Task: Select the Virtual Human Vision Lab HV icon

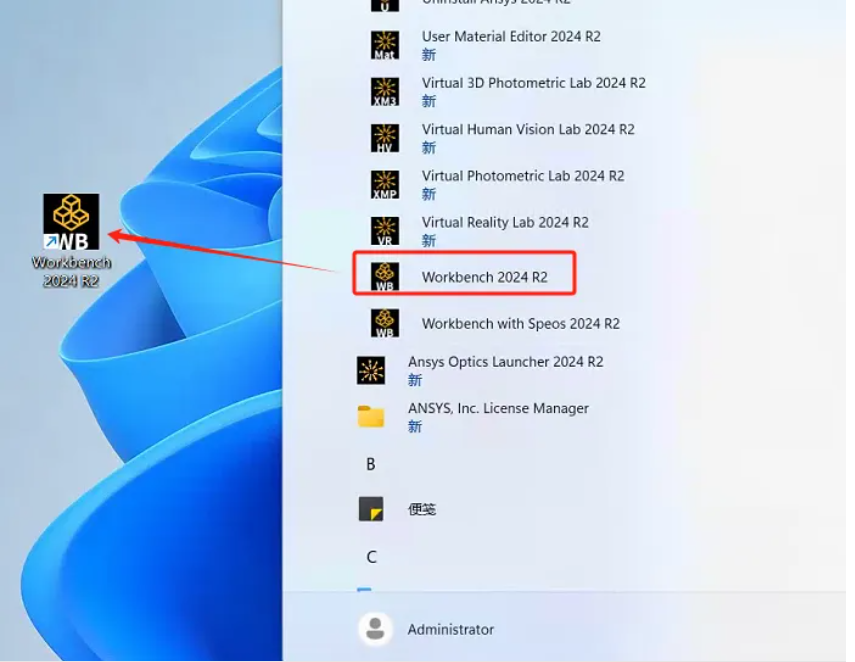Action: (385, 138)
